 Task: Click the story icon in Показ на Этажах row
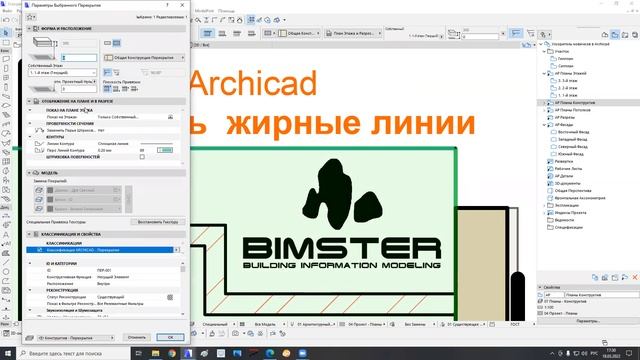click(170, 117)
